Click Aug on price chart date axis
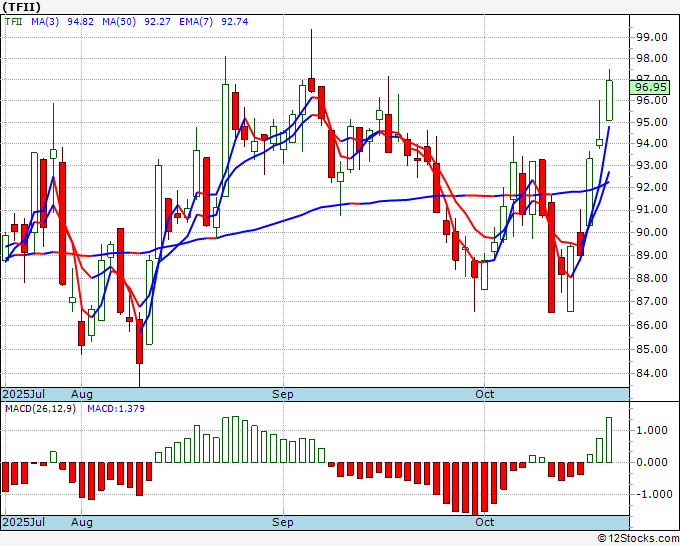The image size is (680, 546). [x=82, y=394]
